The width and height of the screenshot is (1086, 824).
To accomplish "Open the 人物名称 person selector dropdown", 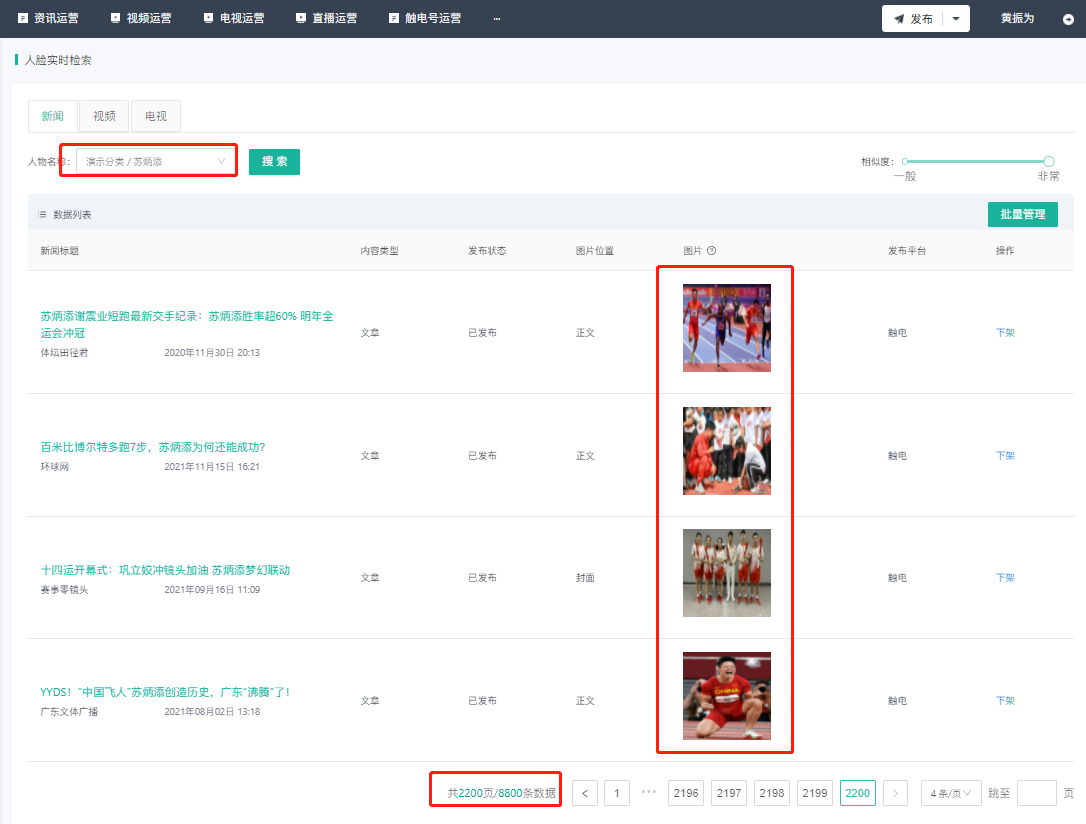I will tap(155, 161).
